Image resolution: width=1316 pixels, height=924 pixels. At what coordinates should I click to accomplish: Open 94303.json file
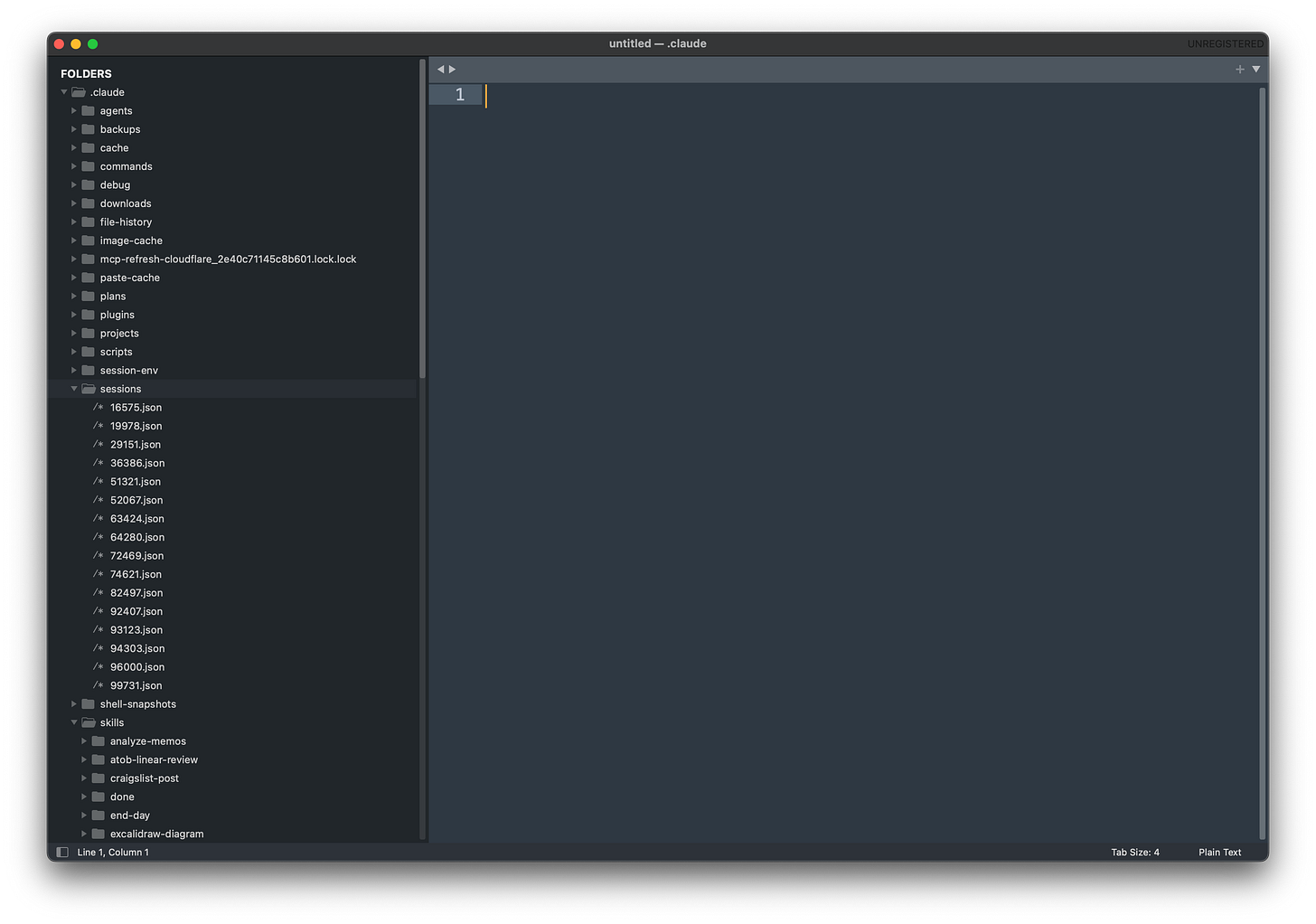coord(137,648)
